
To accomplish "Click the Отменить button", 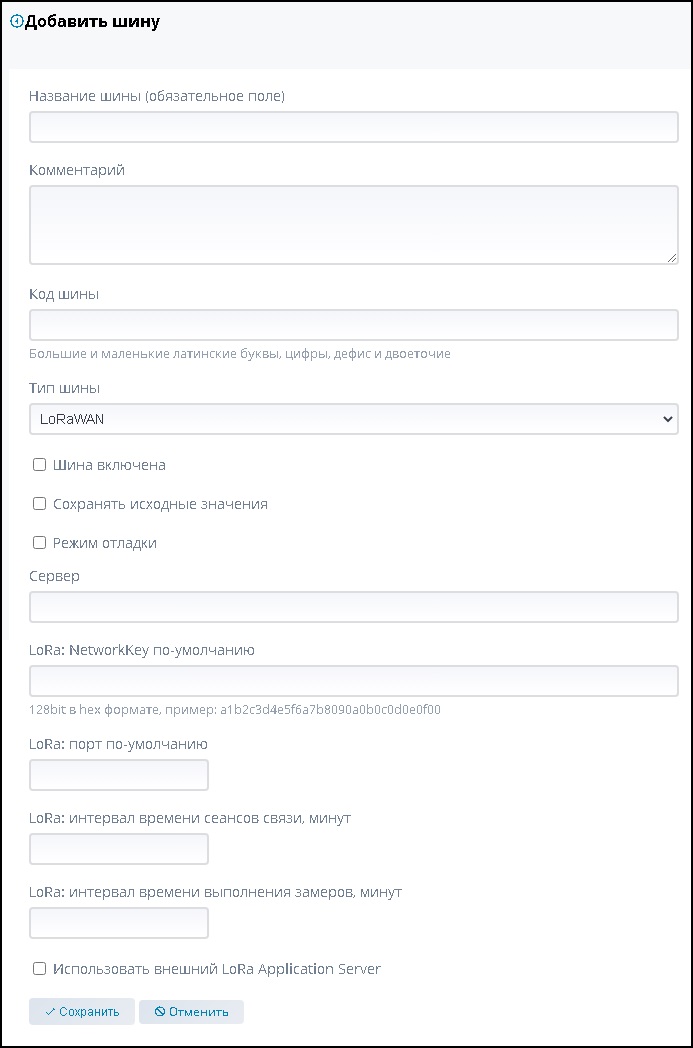I will coord(191,1012).
